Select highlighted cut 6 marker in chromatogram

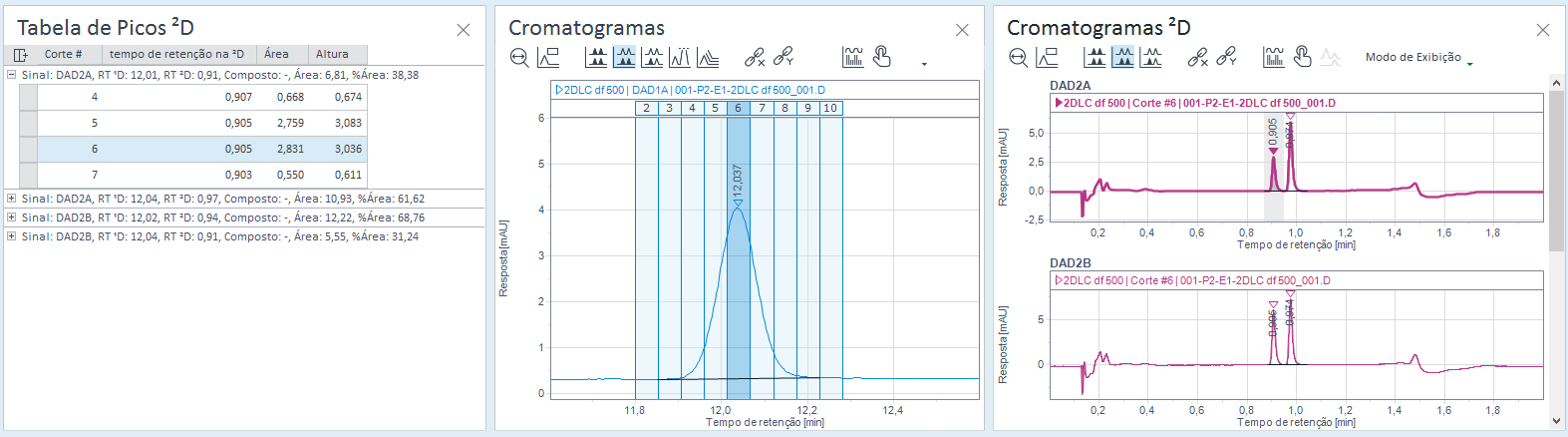tap(738, 108)
